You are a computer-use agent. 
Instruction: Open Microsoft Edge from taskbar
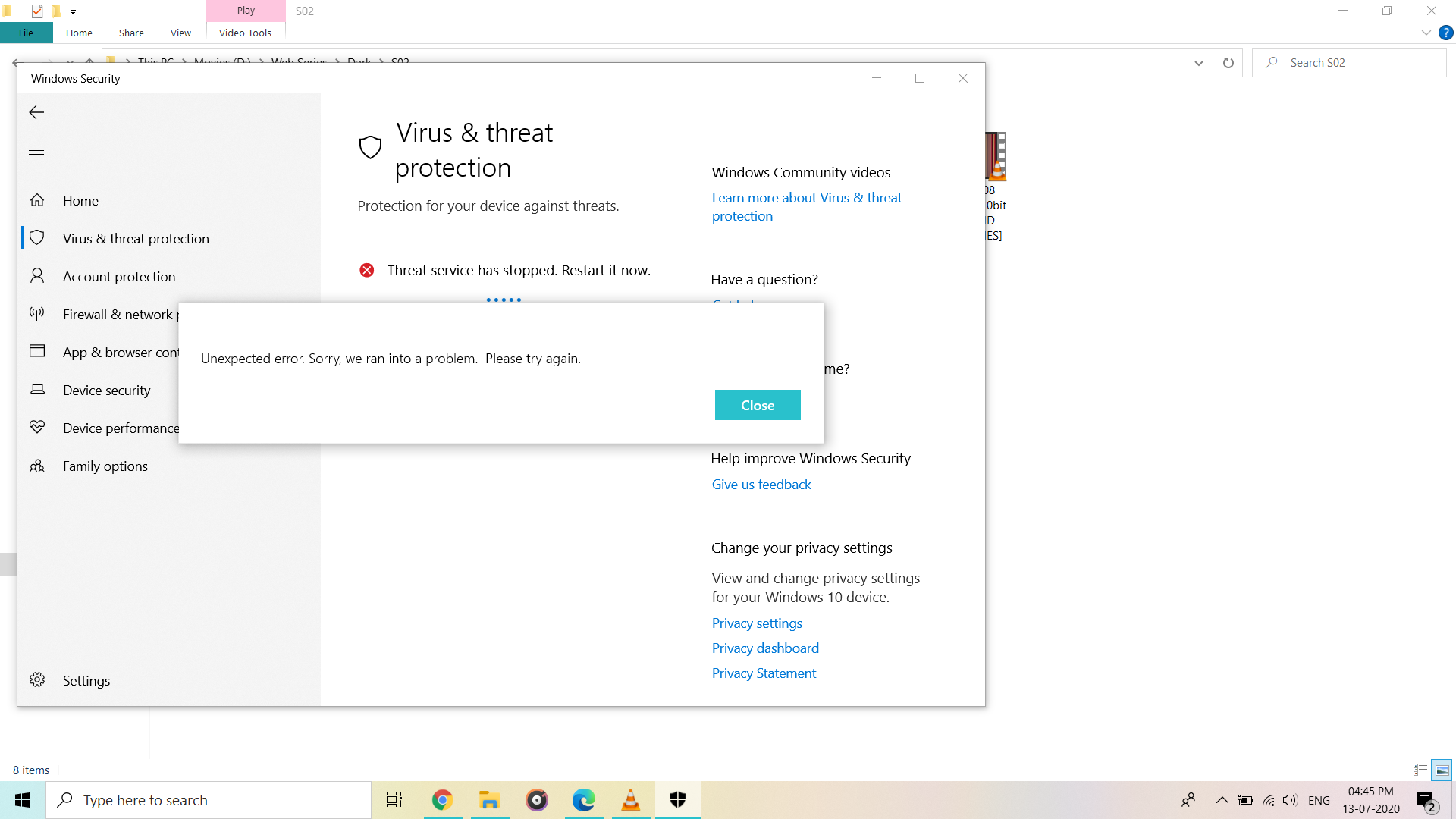584,800
